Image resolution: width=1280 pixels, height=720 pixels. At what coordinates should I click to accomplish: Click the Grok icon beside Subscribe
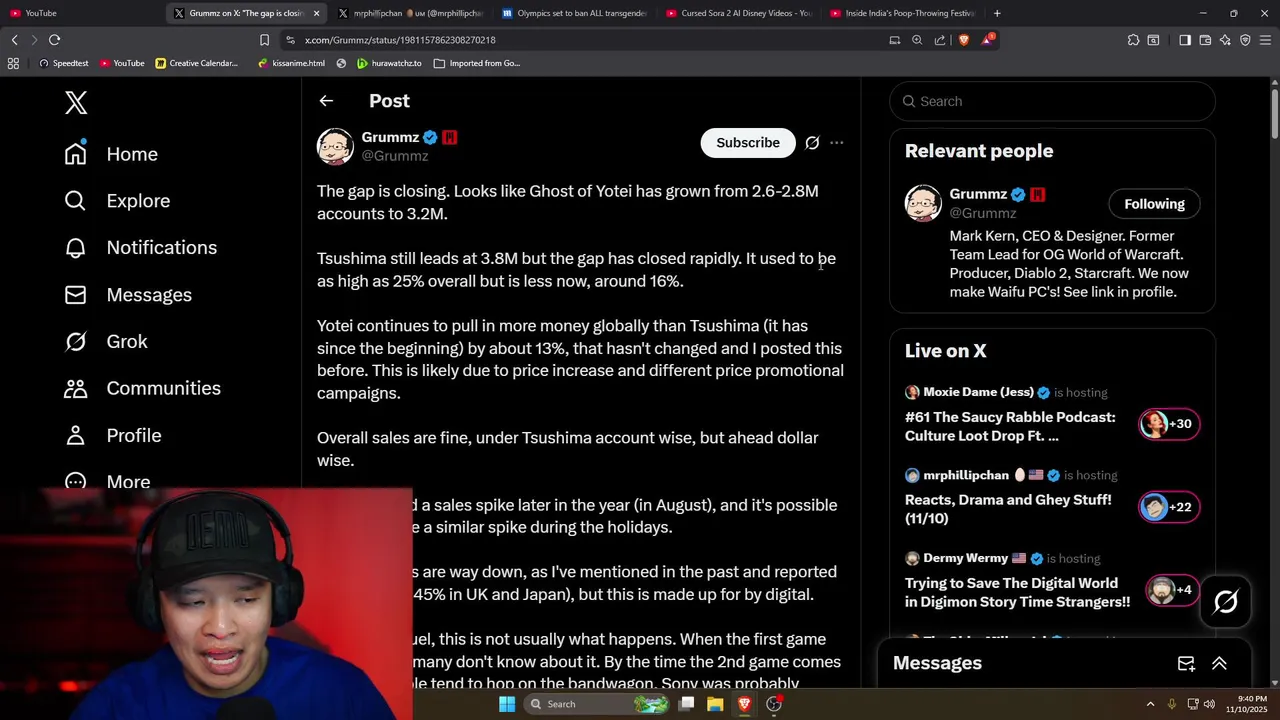[x=812, y=143]
